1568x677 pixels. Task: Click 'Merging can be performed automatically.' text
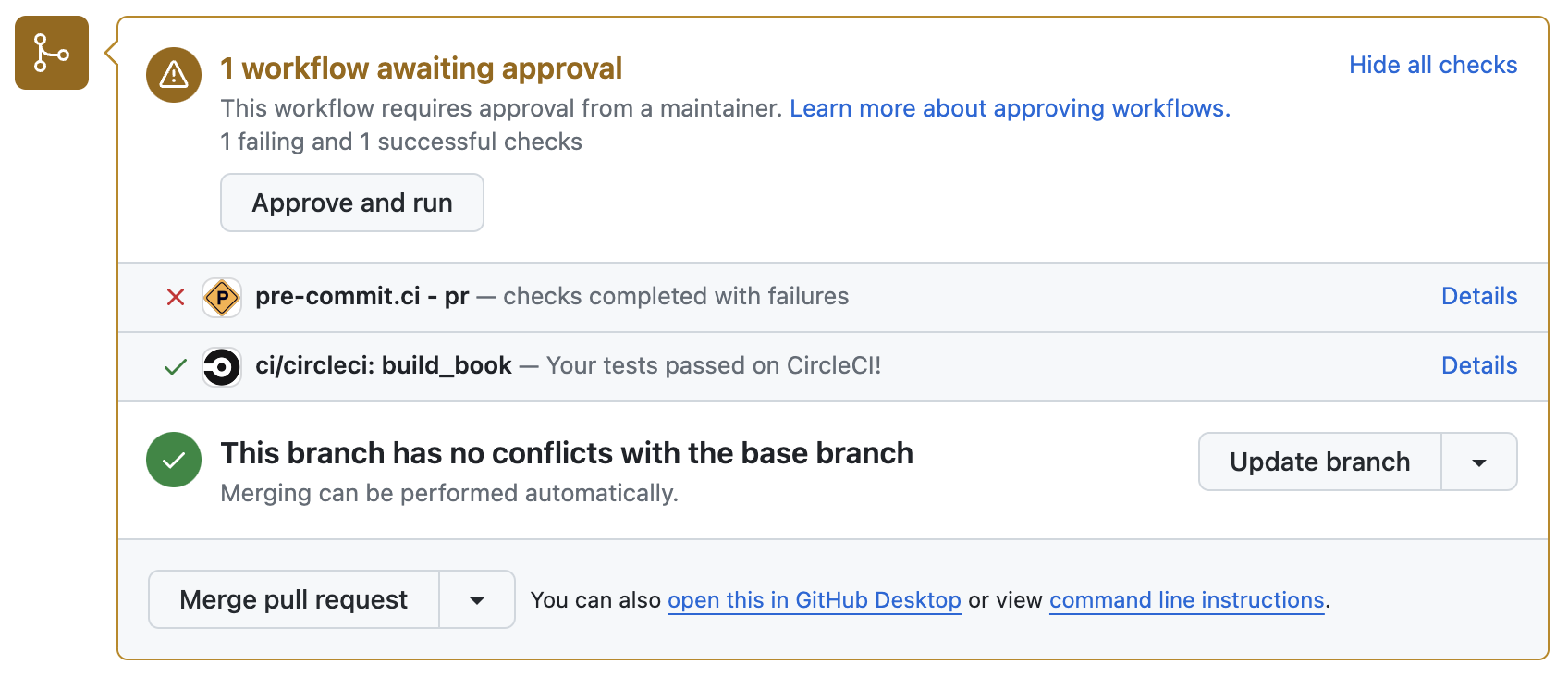pyautogui.click(x=449, y=493)
